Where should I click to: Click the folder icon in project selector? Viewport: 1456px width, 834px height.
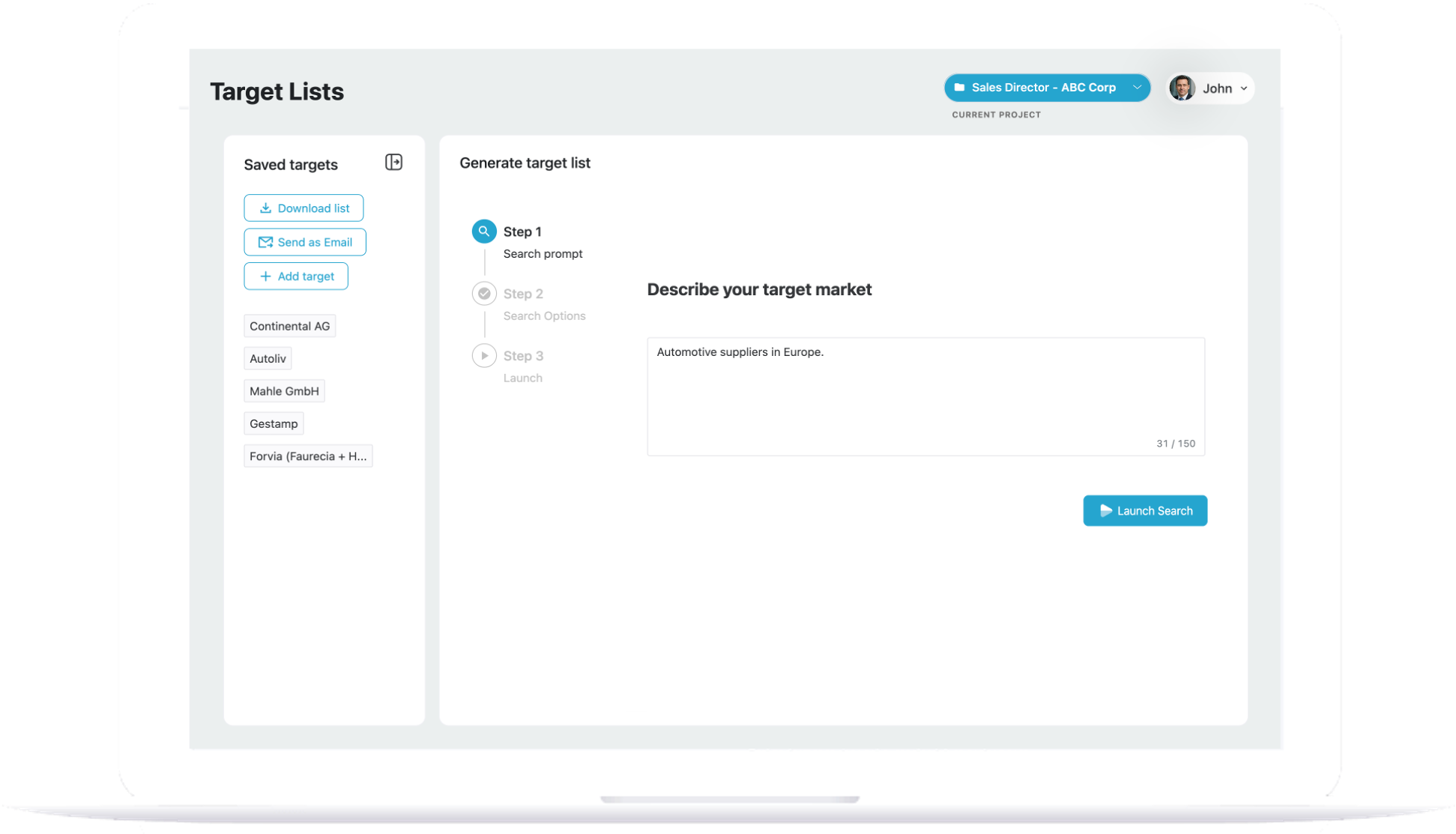(959, 88)
